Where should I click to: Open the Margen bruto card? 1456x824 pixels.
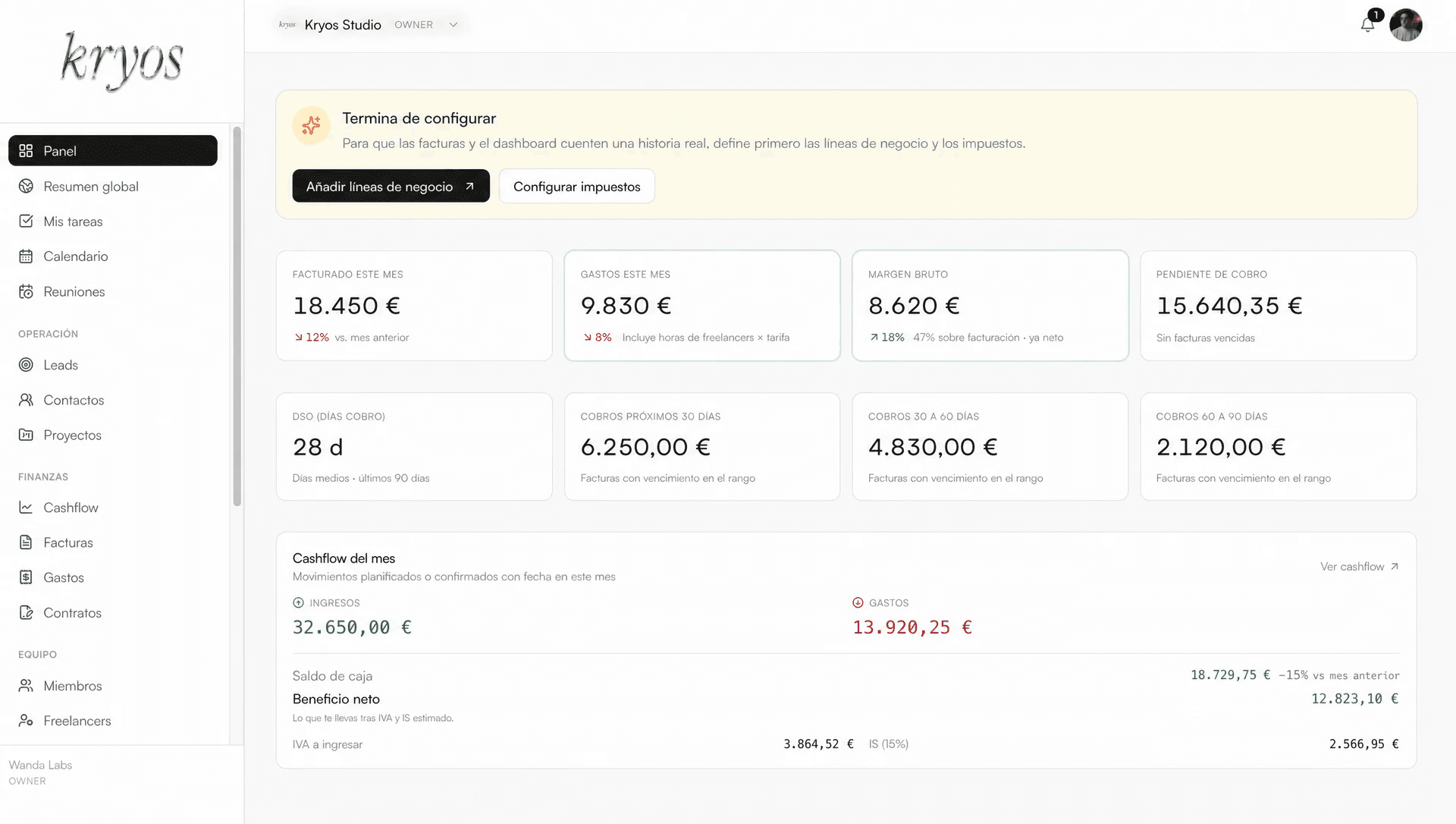click(990, 306)
